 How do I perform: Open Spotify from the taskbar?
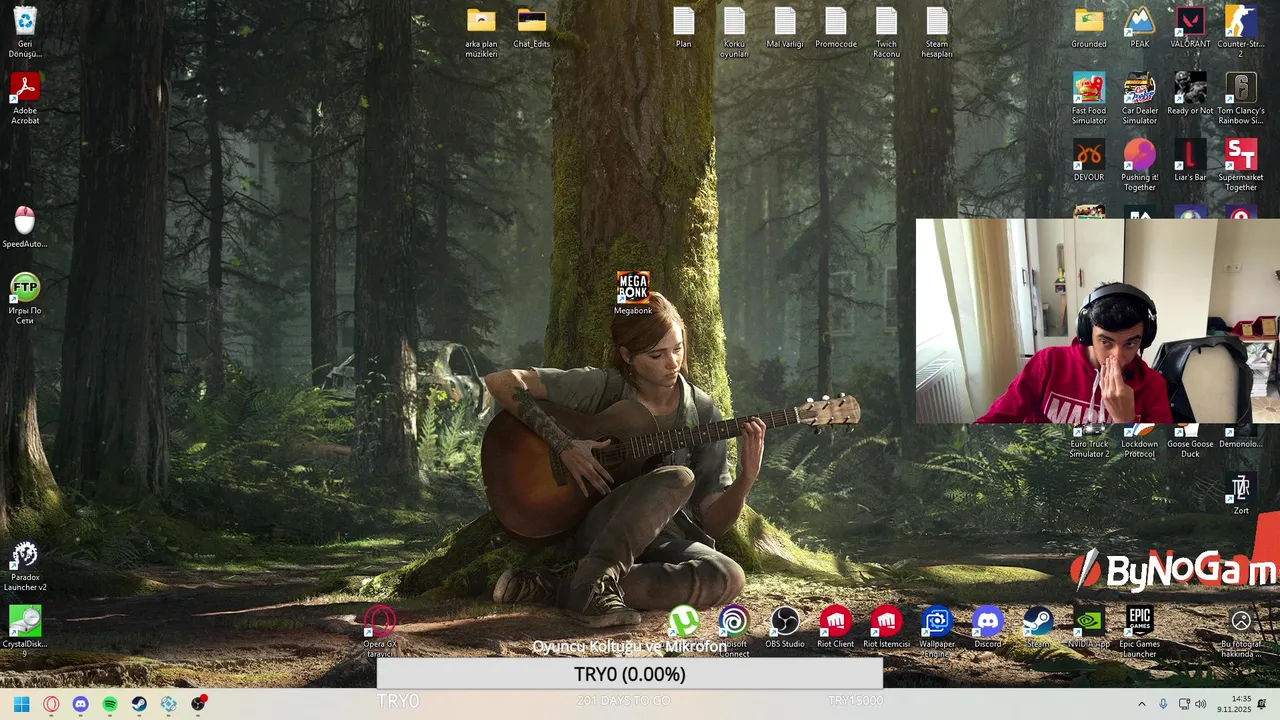(110, 704)
